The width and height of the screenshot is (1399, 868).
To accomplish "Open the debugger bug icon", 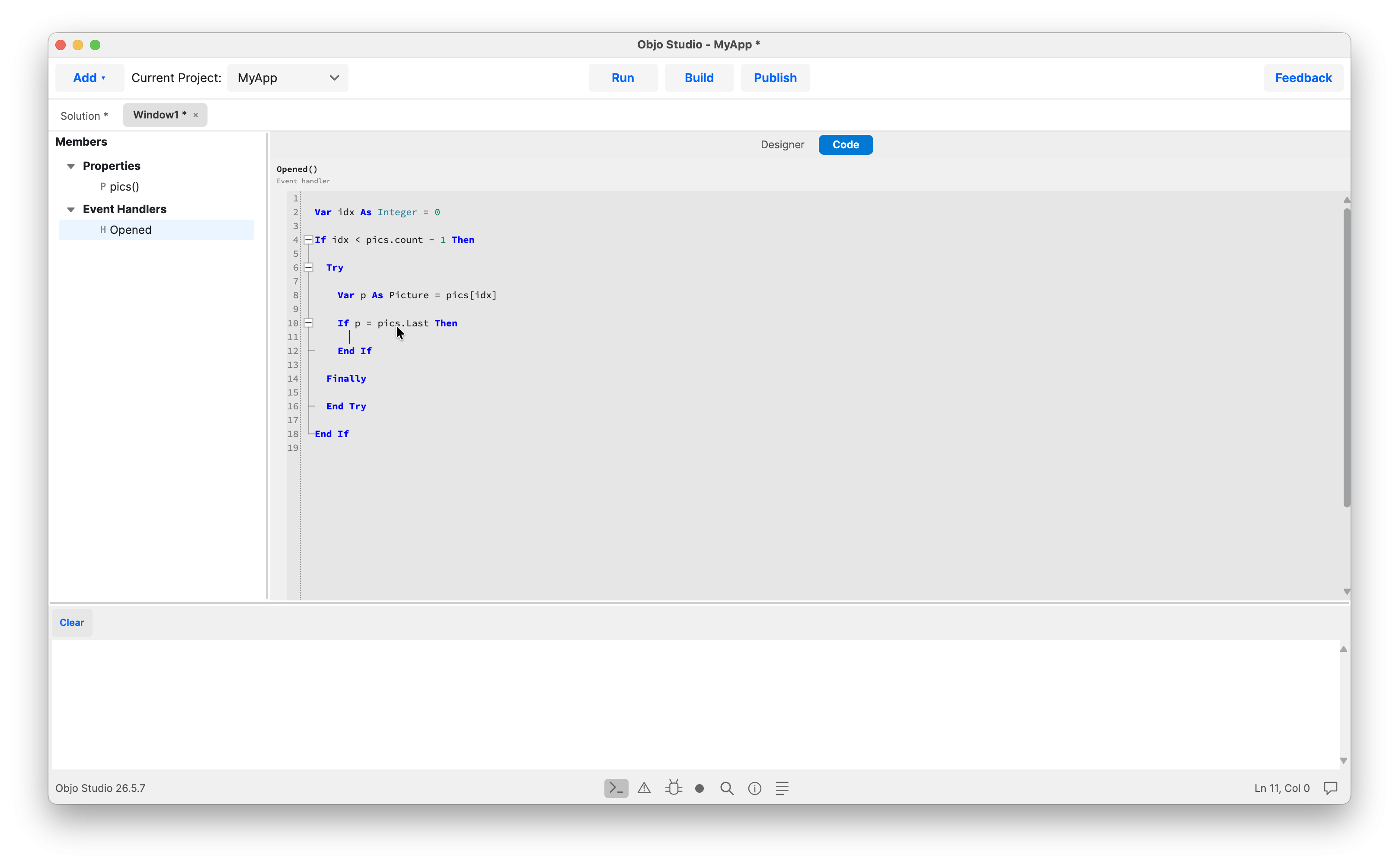I will coord(674,787).
